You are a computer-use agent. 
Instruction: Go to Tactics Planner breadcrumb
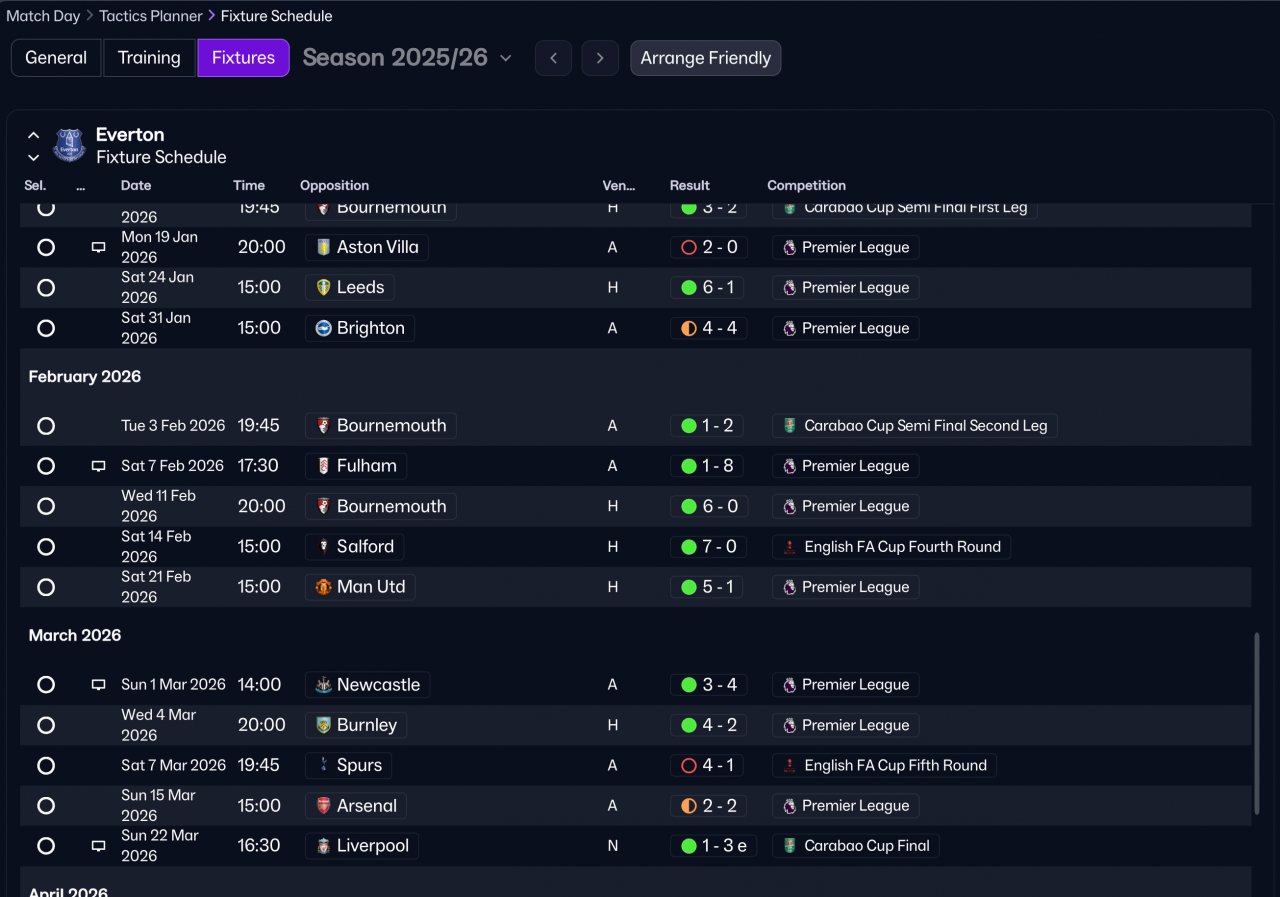(x=151, y=16)
